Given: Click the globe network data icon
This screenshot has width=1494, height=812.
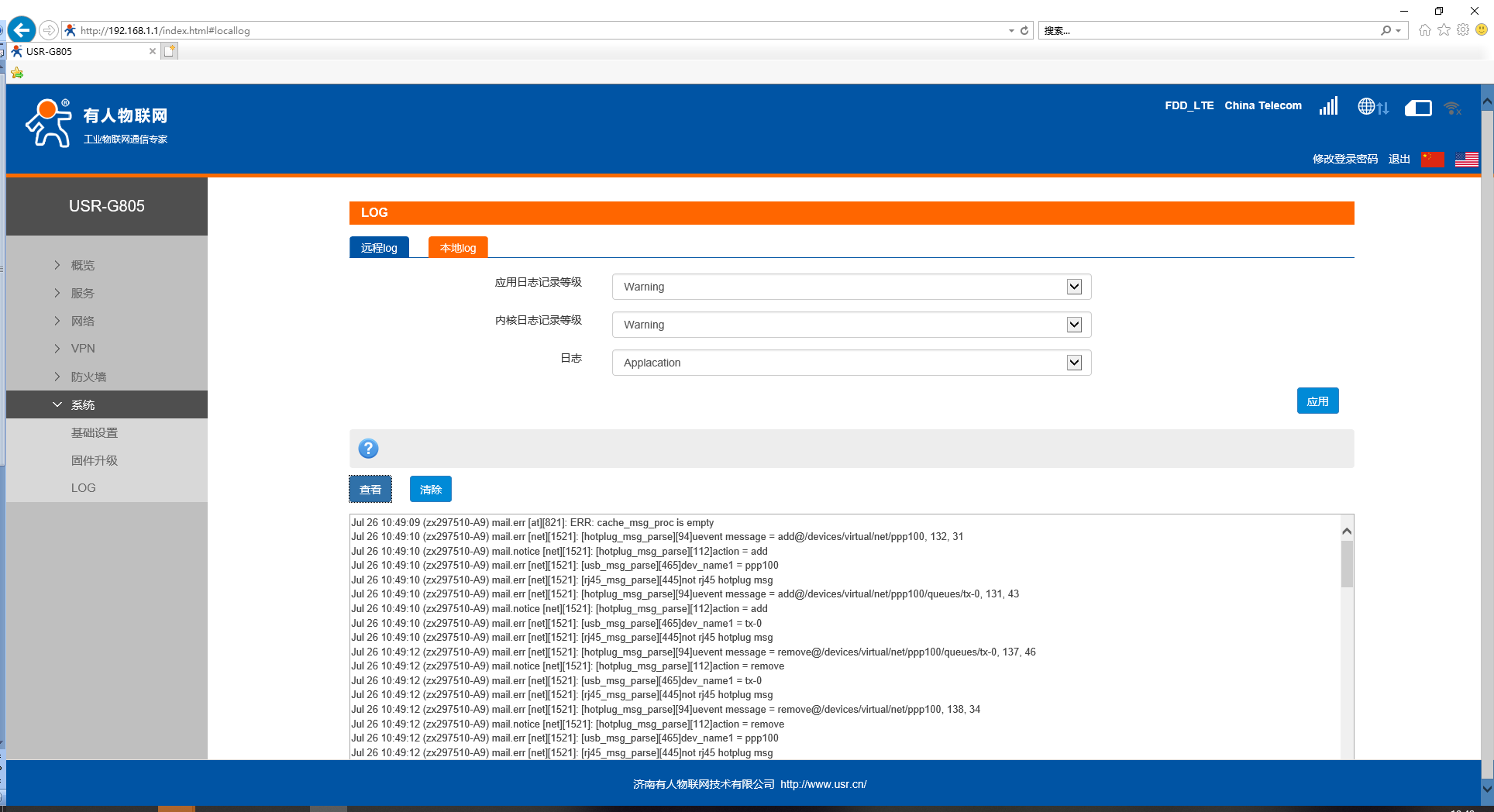Looking at the screenshot, I should click(1372, 107).
